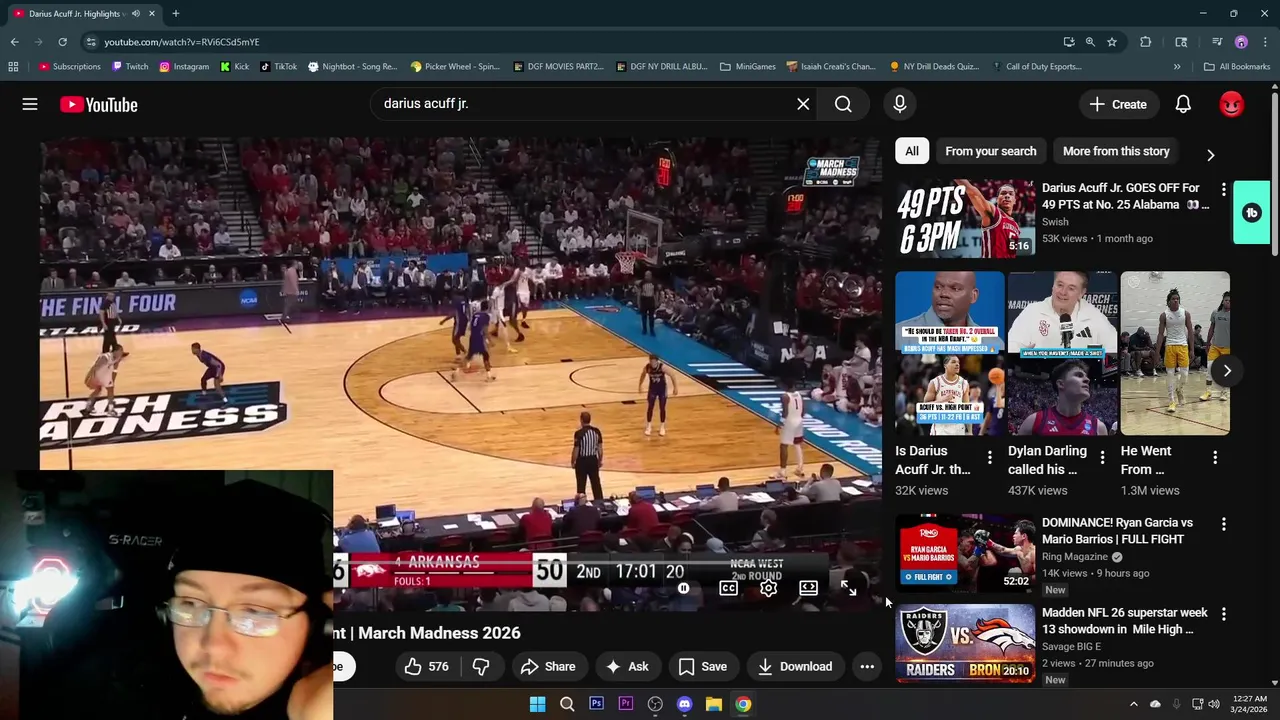Select the 'From your search' chip
Screen dimensions: 1280x720
point(991,151)
